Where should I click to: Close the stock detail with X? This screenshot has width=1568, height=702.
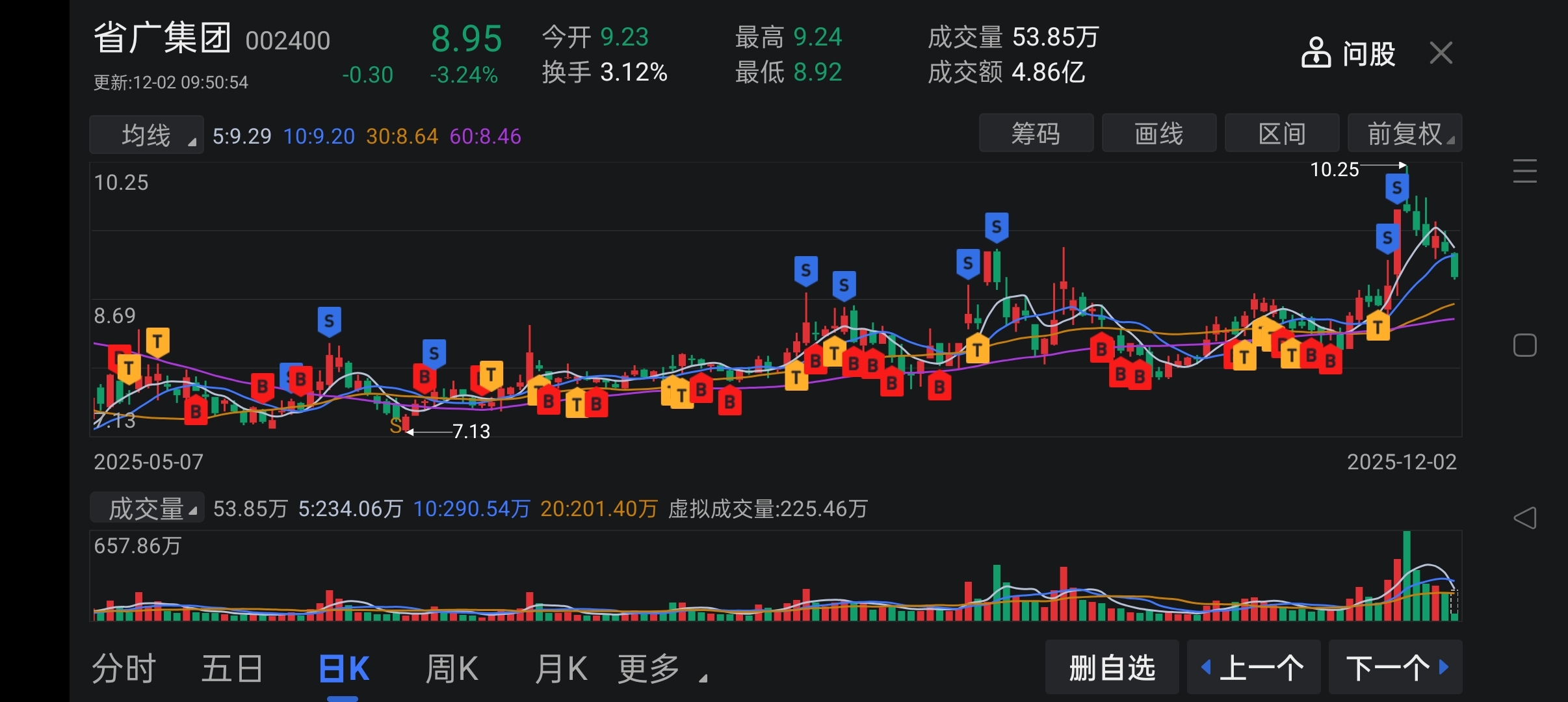pyautogui.click(x=1441, y=53)
